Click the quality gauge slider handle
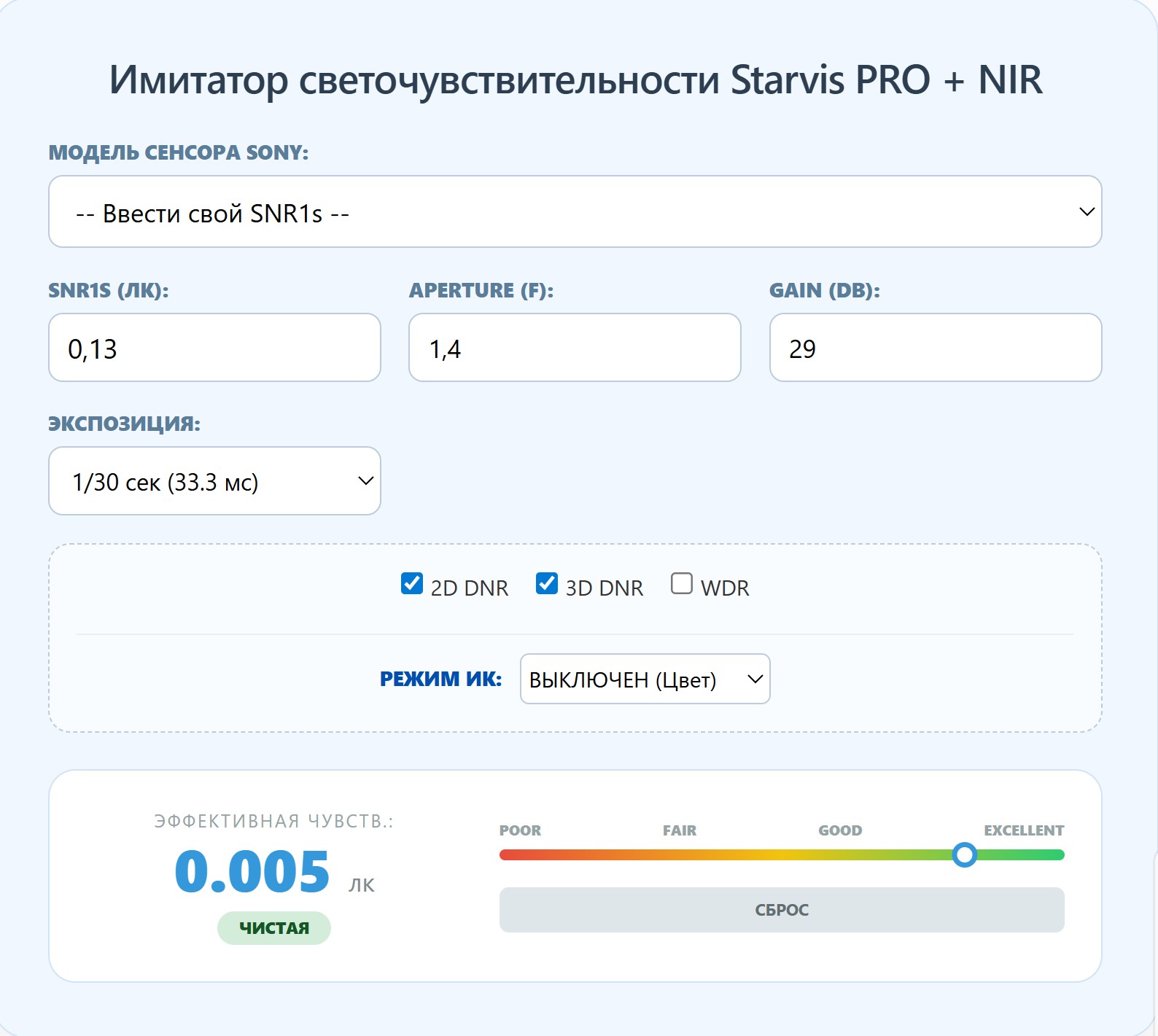The image size is (1158, 1036). point(965,854)
